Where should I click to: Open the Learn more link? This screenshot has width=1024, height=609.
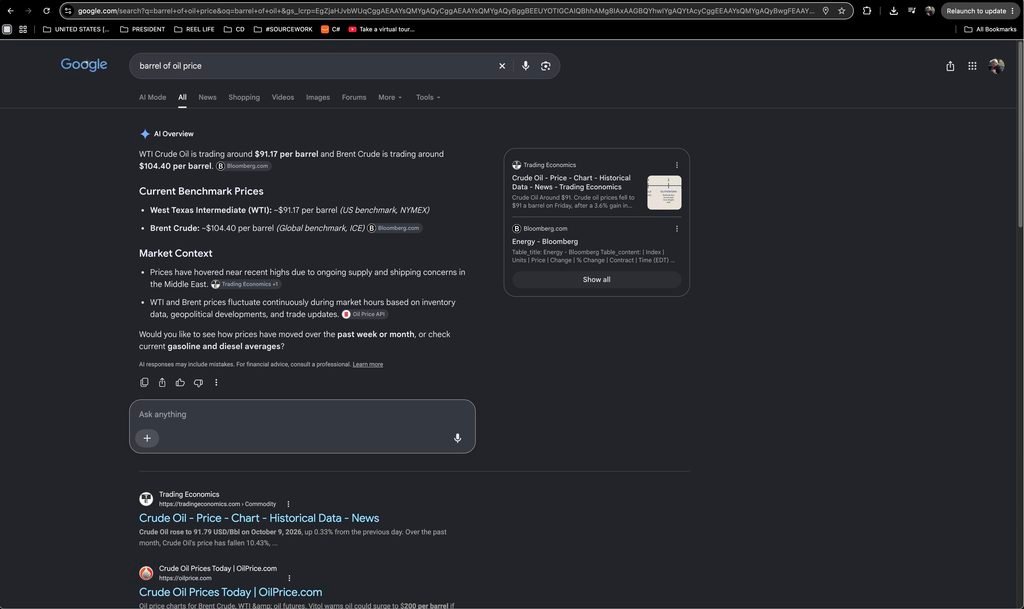[368, 364]
